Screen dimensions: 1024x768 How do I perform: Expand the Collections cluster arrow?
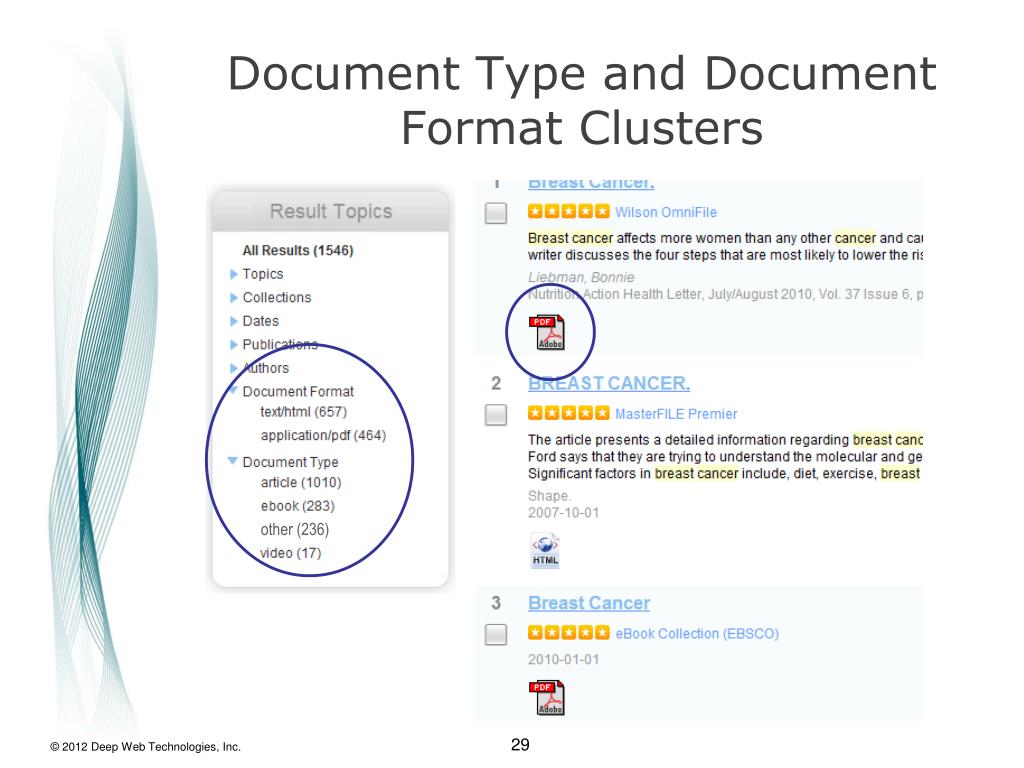pos(233,298)
